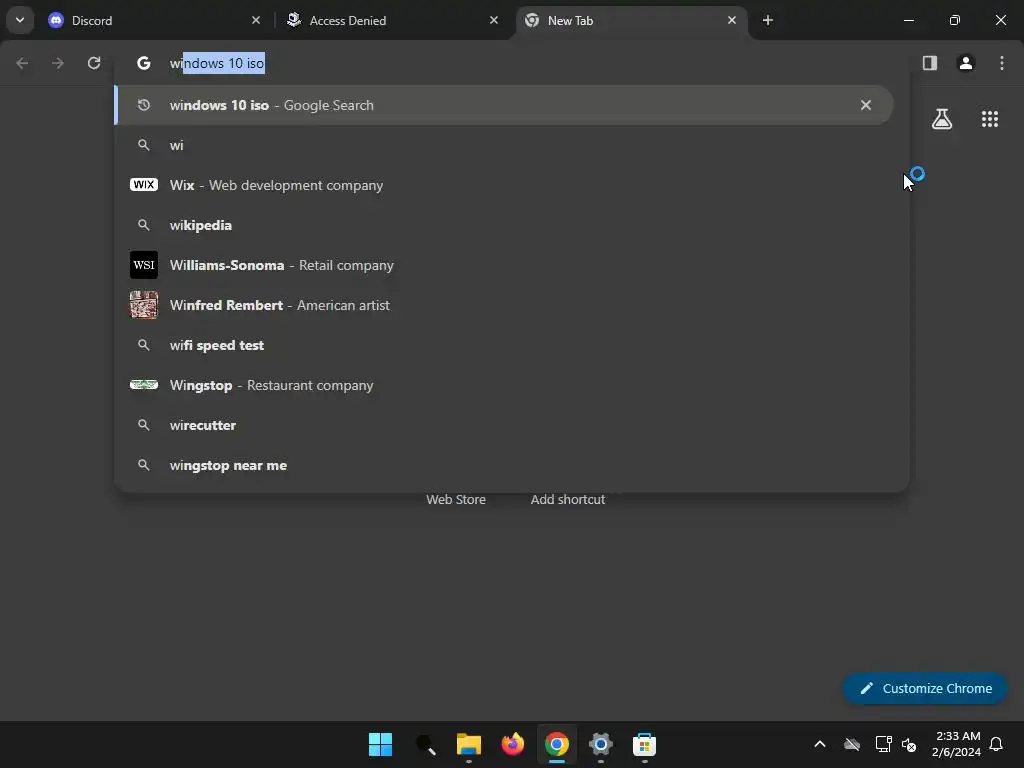1024x768 pixels.
Task: Open a new tab with plus button
Action: tap(768, 20)
